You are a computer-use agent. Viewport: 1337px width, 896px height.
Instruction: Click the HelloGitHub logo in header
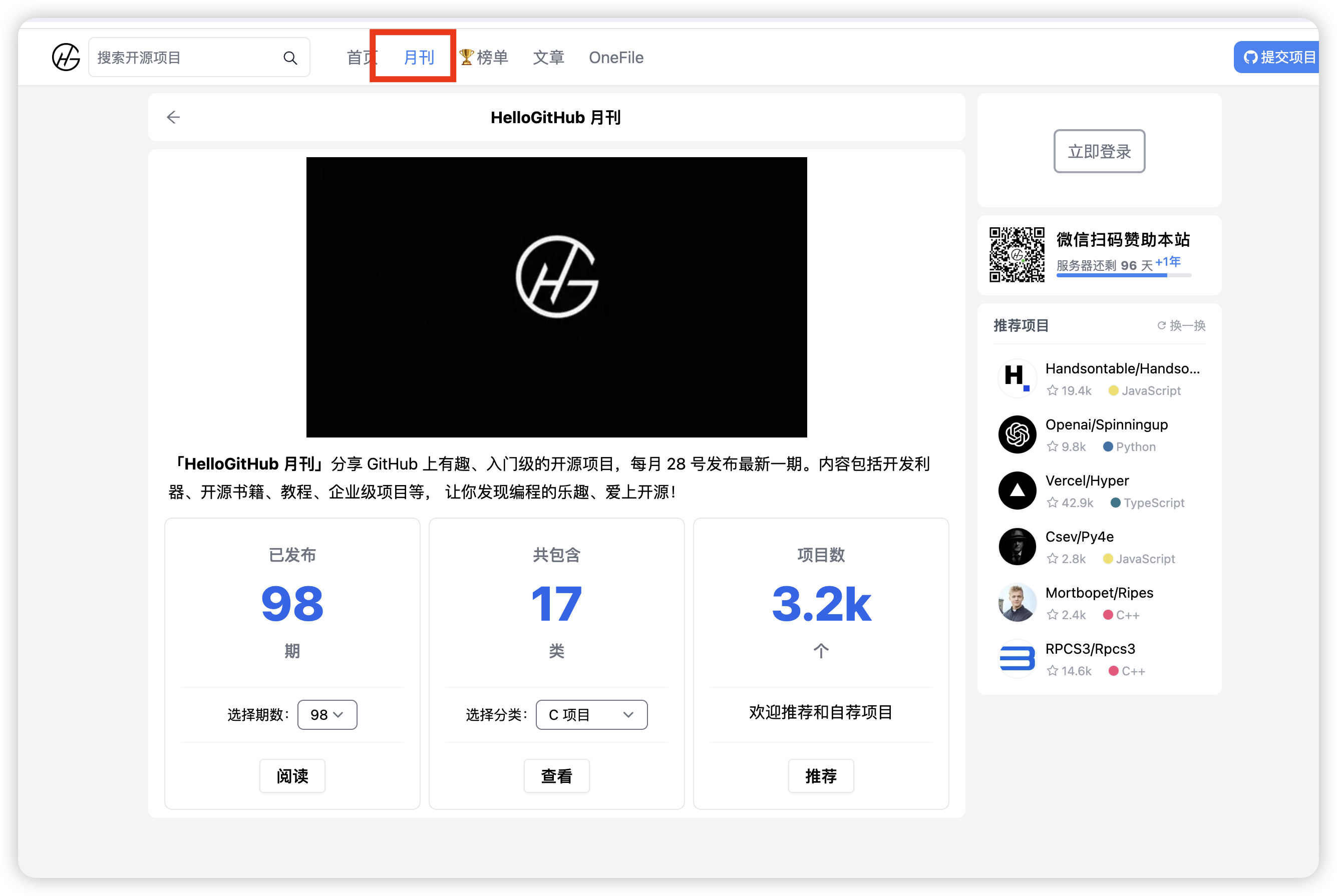(x=66, y=57)
